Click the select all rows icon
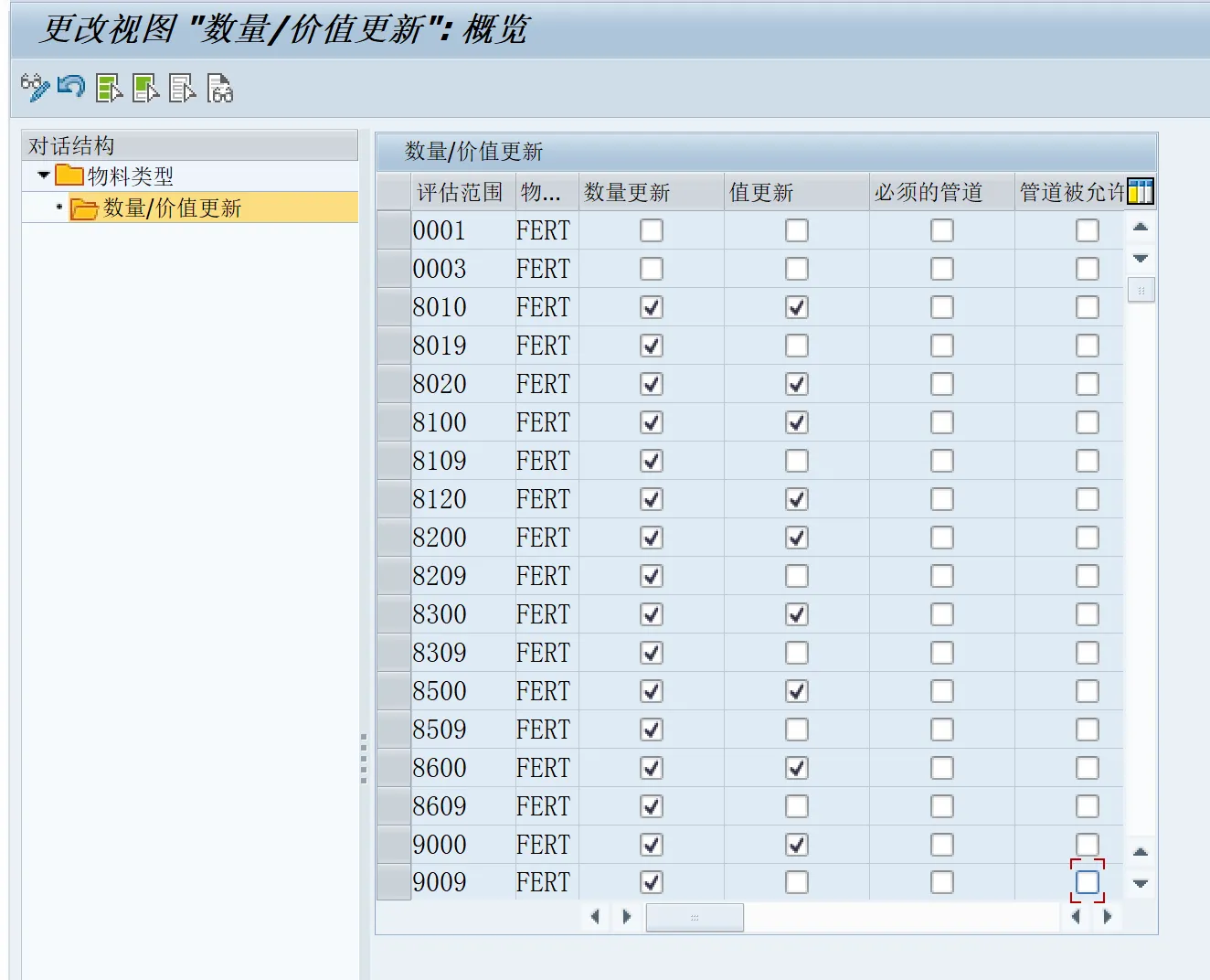This screenshot has height=980, width=1210. point(109,88)
